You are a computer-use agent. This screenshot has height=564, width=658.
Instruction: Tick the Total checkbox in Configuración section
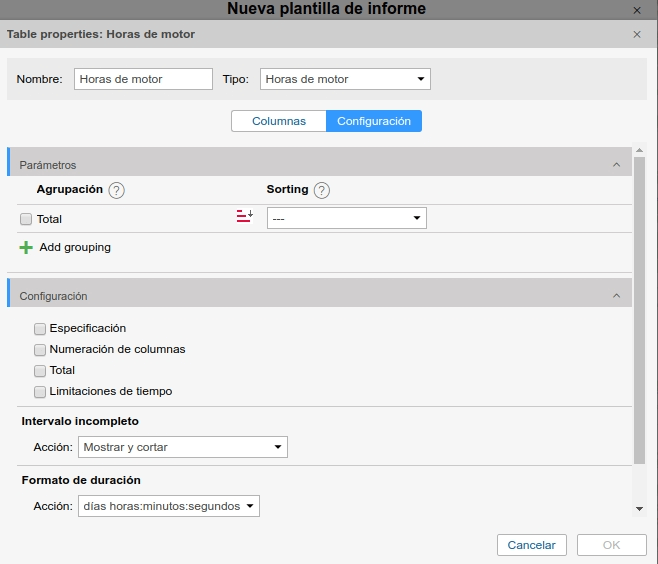[x=40, y=371]
